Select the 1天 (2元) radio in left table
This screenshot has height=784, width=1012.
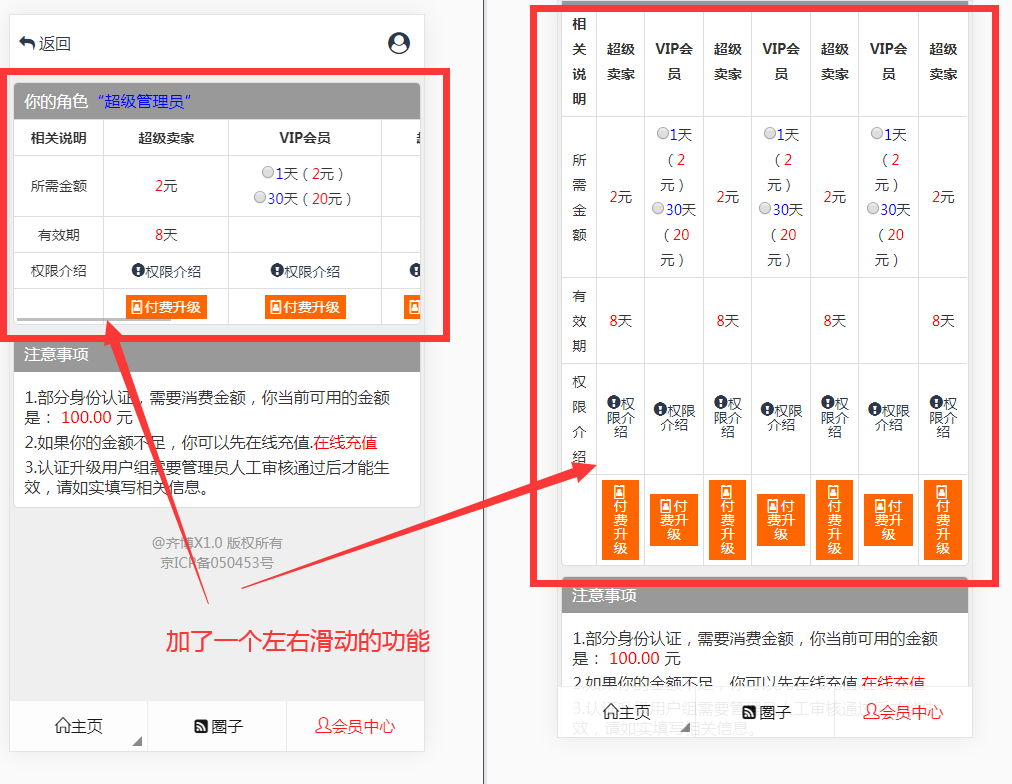(268, 173)
